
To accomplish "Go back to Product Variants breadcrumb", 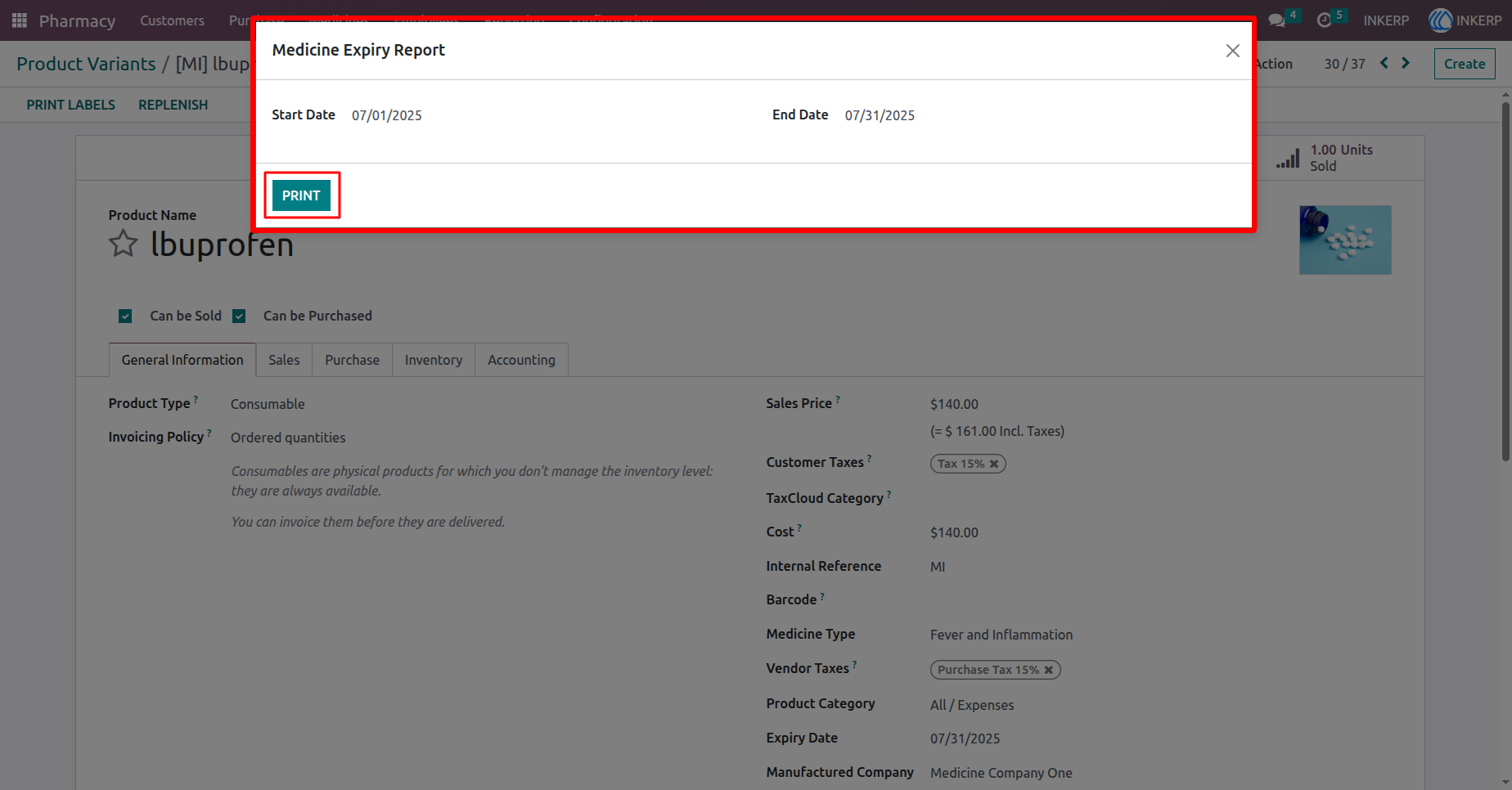I will click(x=86, y=64).
